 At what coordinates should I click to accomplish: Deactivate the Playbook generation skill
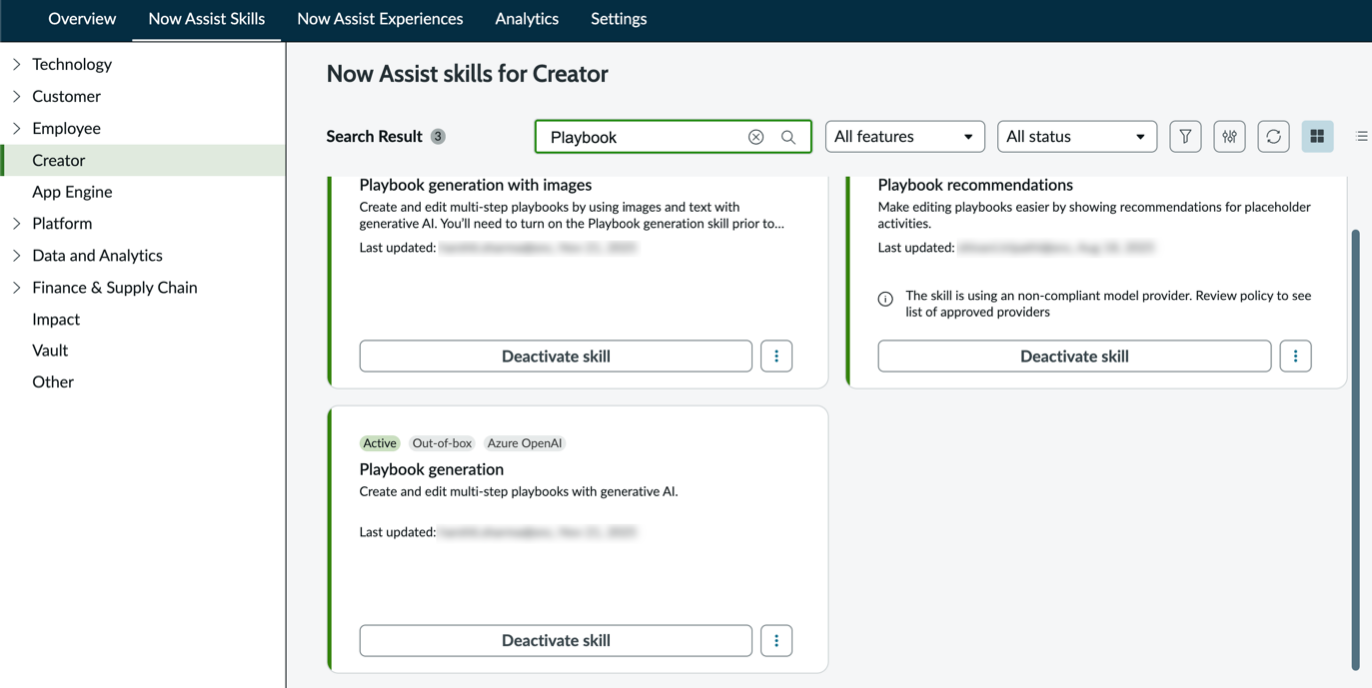click(x=556, y=641)
